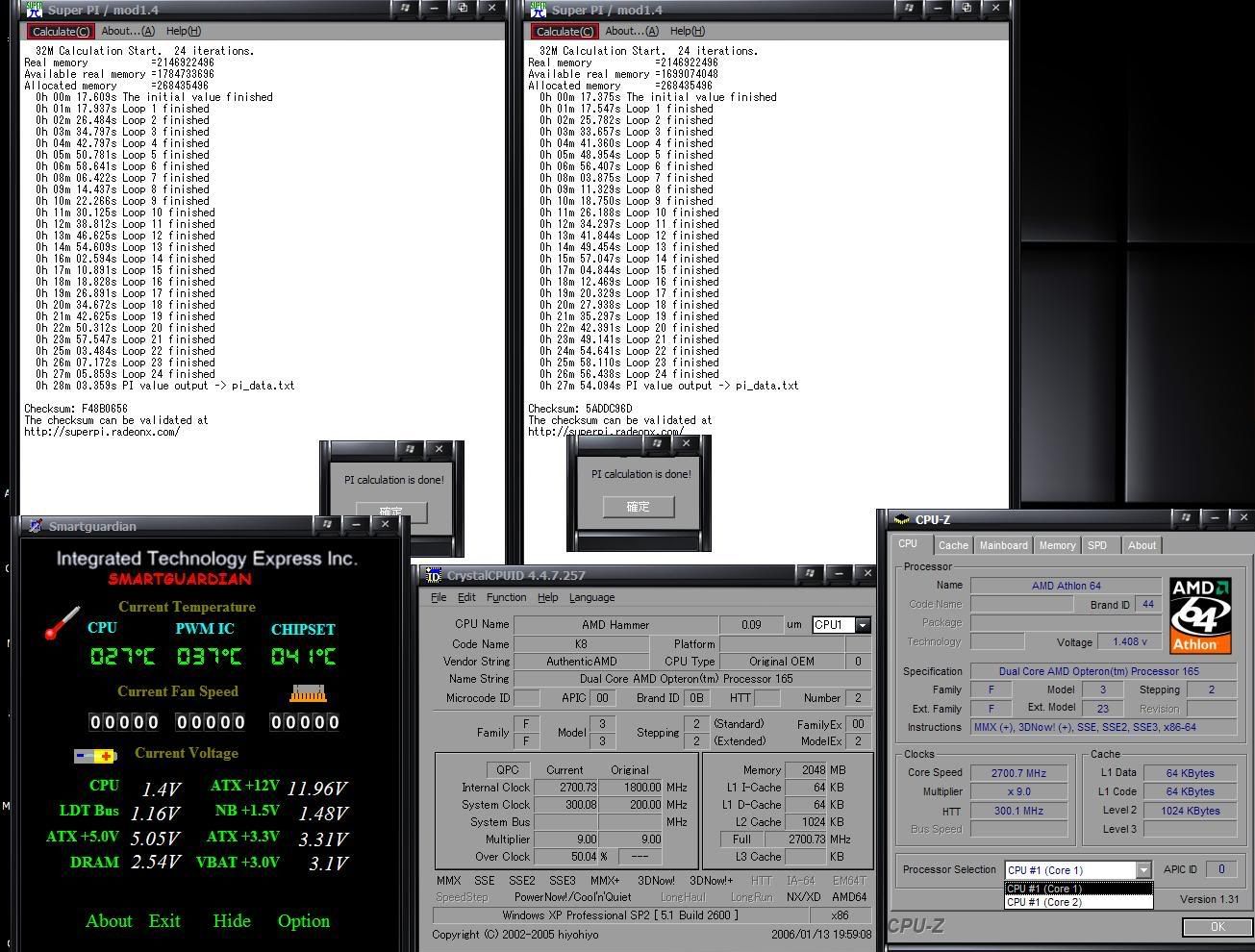Open the CPU1 dropdown in CrystalCPUID
This screenshot has height=952, width=1255.
tap(862, 625)
